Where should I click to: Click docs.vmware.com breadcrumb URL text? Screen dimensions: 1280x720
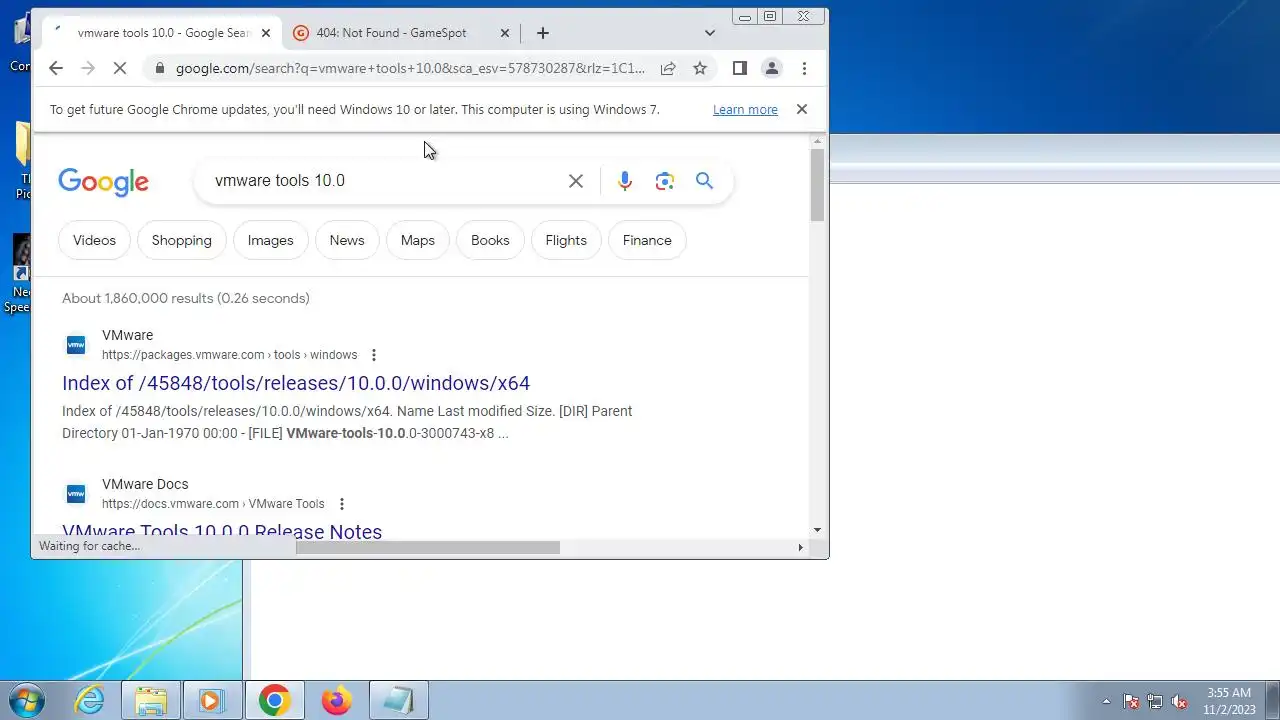(213, 504)
